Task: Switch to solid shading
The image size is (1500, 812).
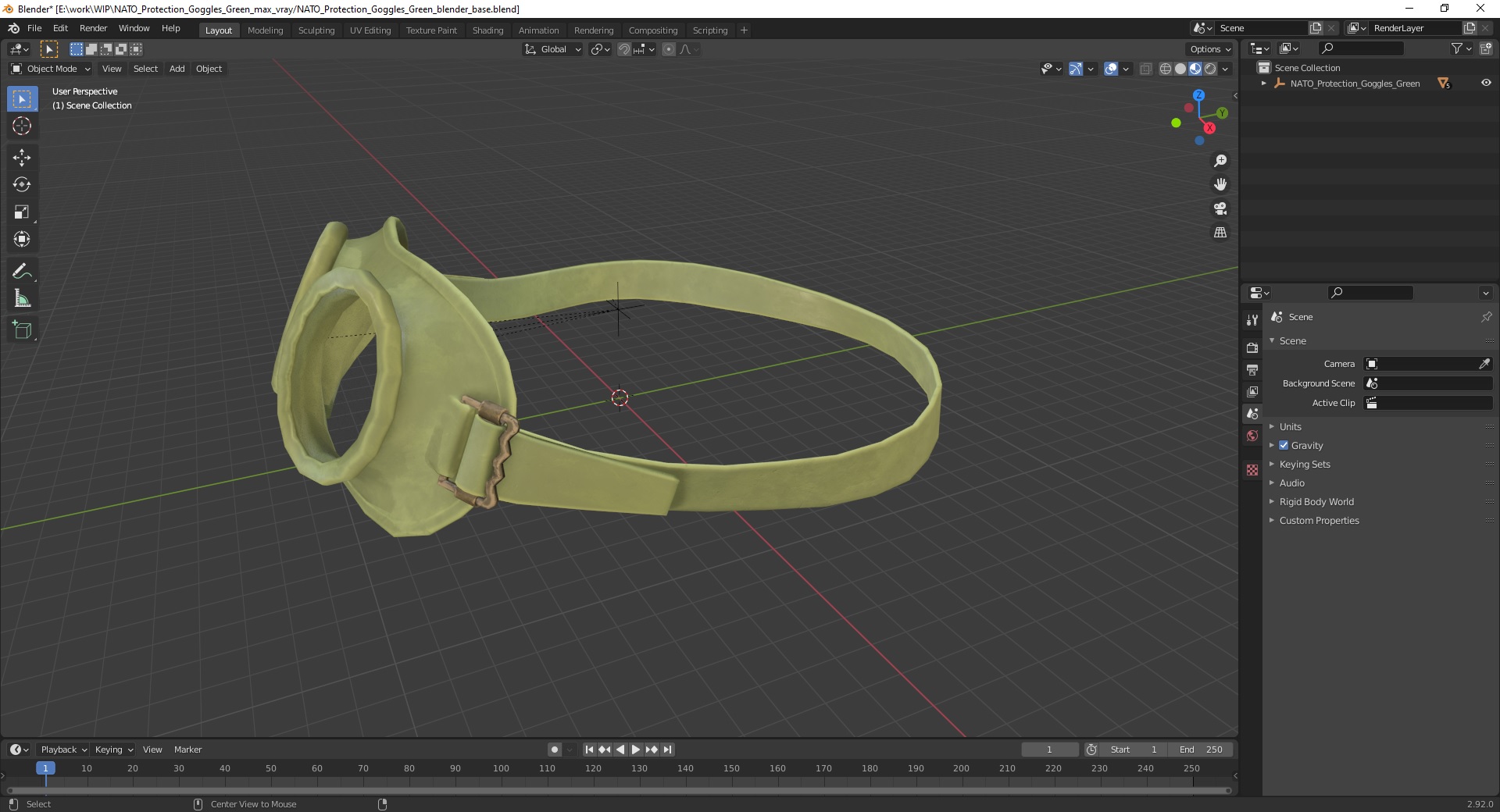Action: [x=1180, y=69]
